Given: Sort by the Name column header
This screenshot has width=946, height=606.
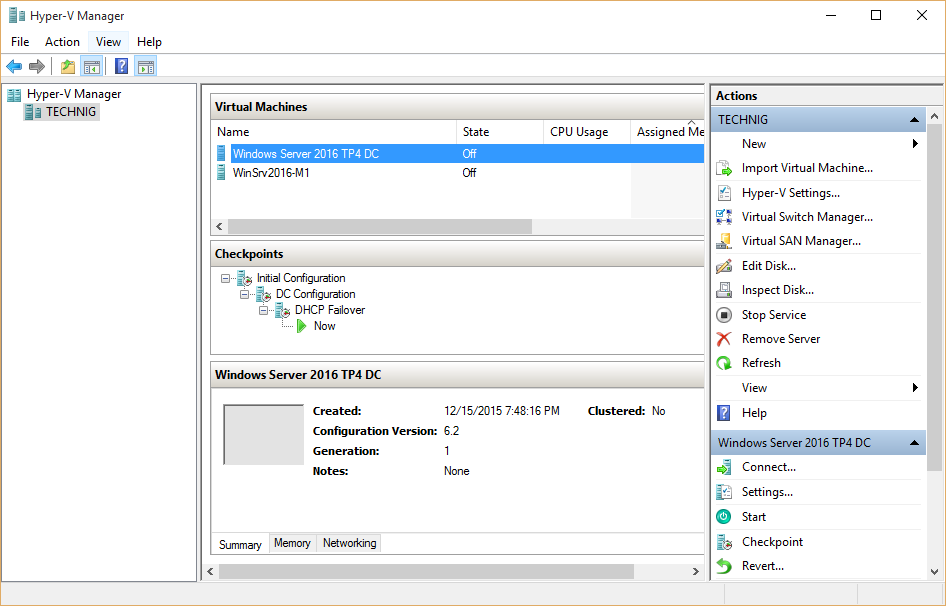Looking at the screenshot, I should coord(334,132).
